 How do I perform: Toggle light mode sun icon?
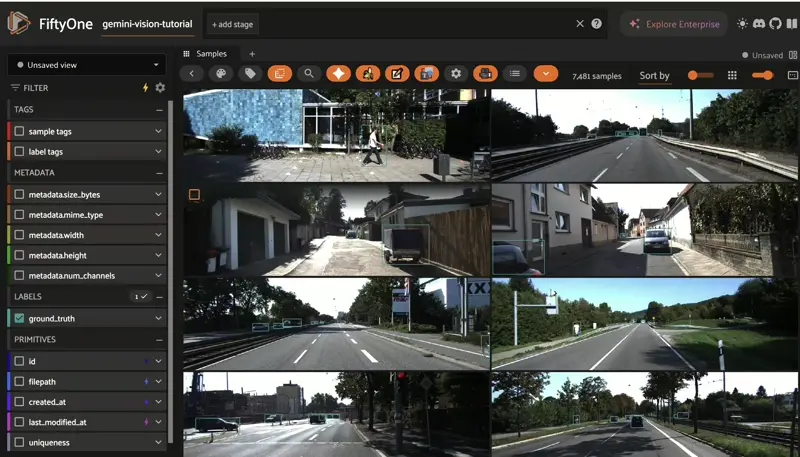click(x=741, y=23)
